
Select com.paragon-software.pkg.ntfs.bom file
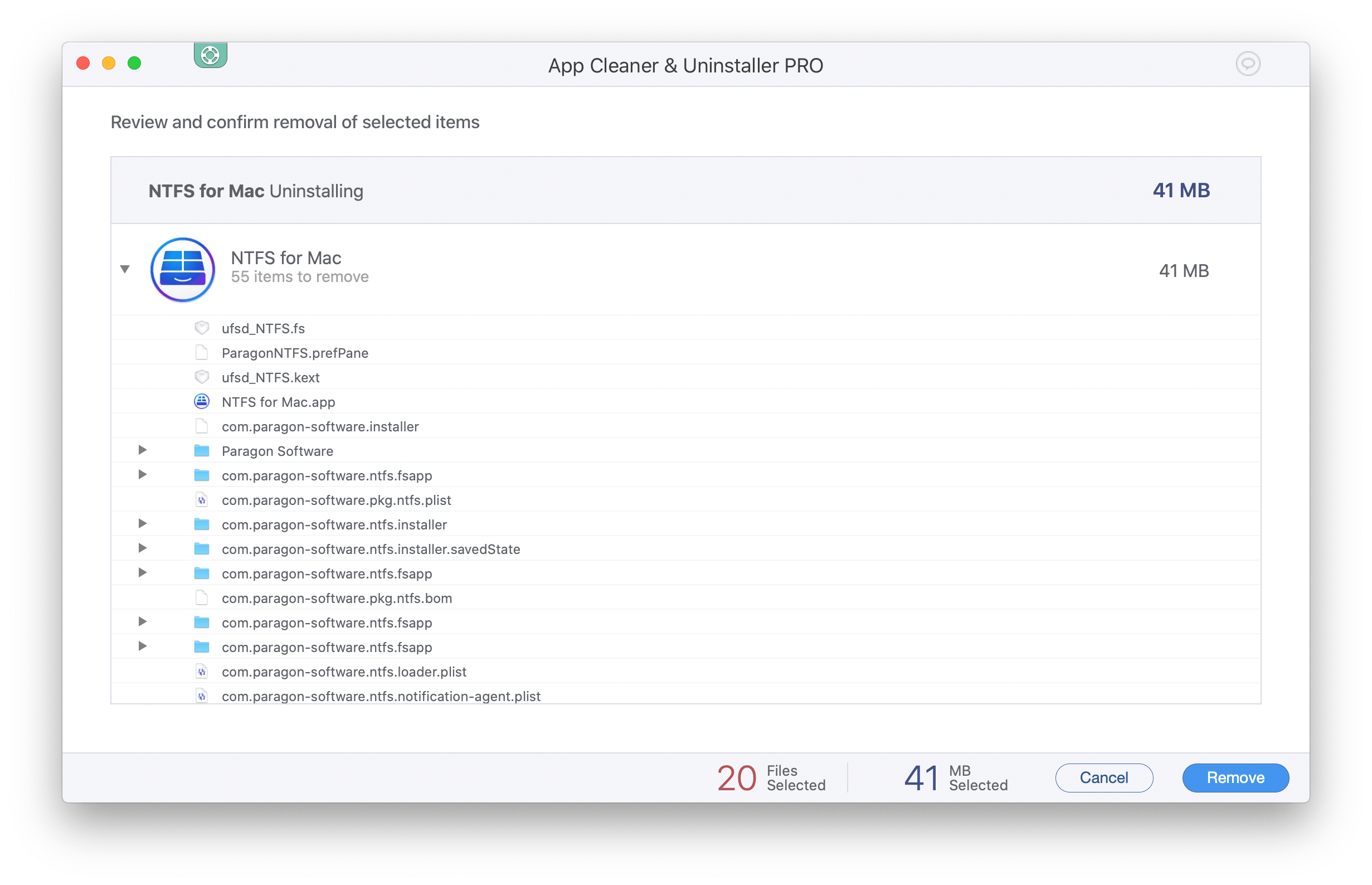[339, 597]
